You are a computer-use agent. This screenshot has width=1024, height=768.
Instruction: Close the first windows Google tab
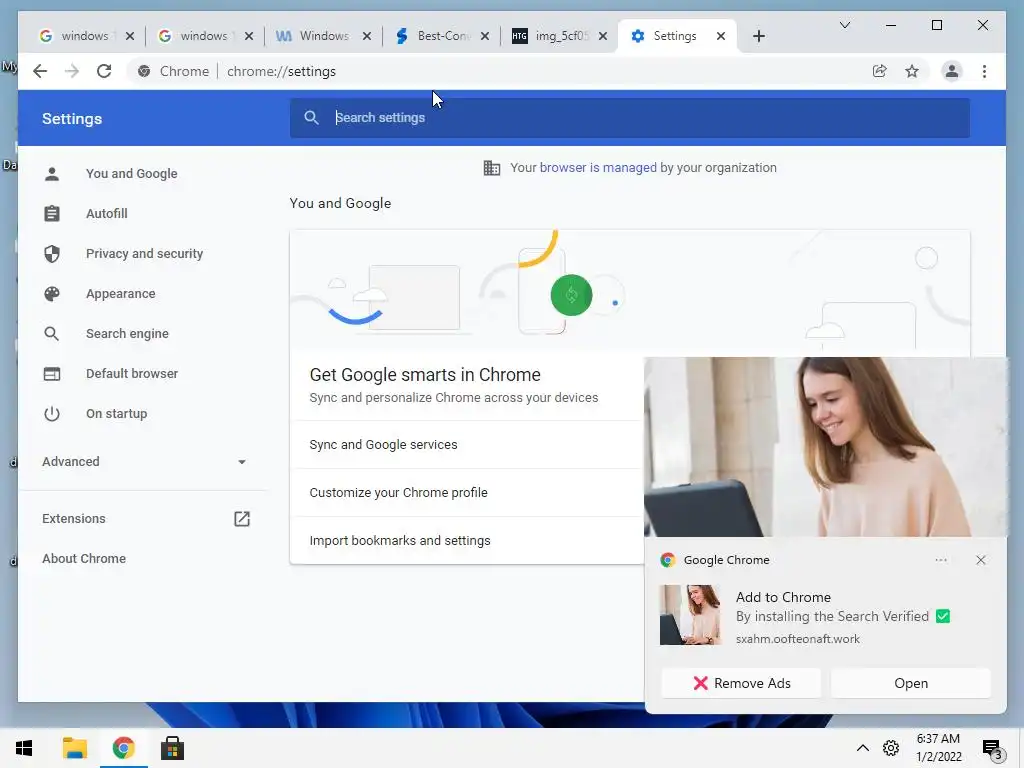coord(130,36)
